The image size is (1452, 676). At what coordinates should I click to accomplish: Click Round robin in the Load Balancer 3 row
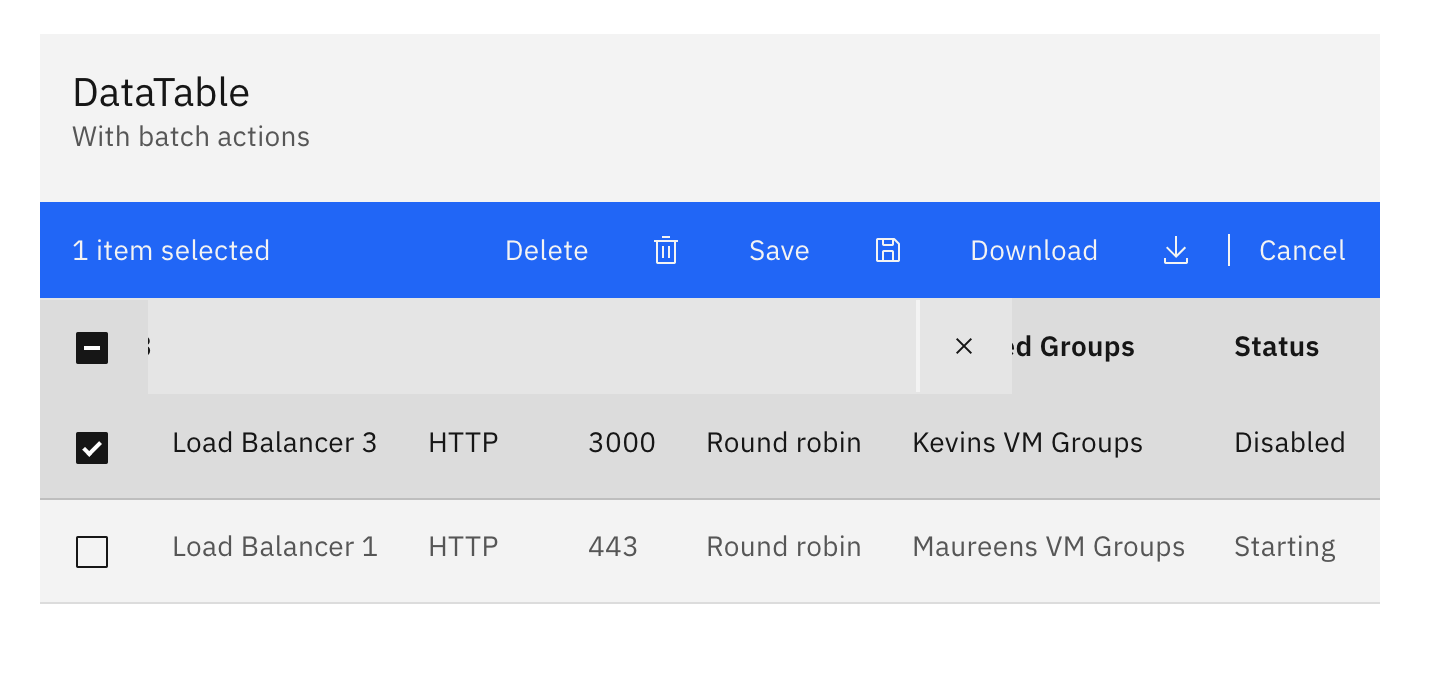[783, 442]
